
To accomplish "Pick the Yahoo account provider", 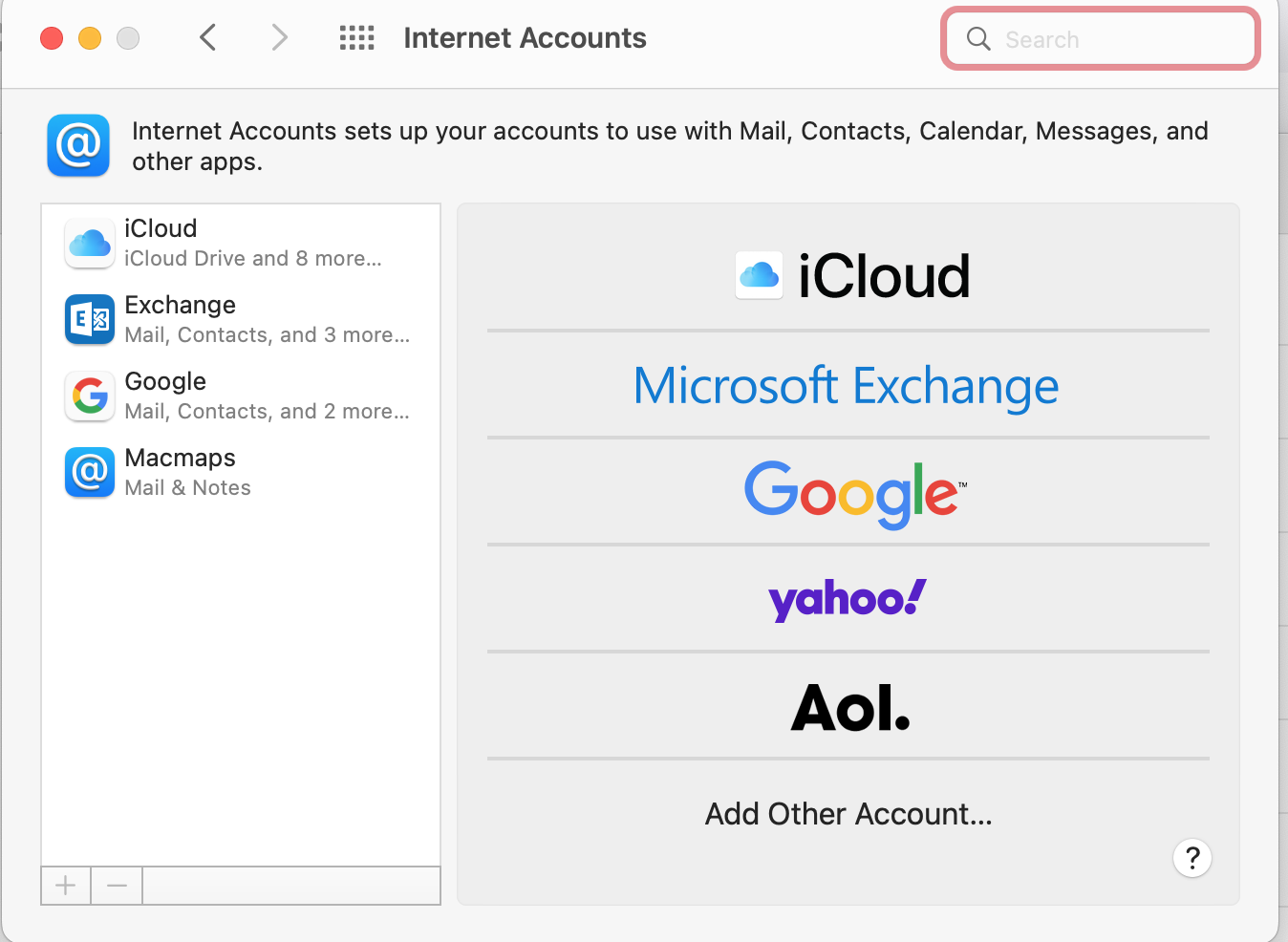I will [x=848, y=600].
